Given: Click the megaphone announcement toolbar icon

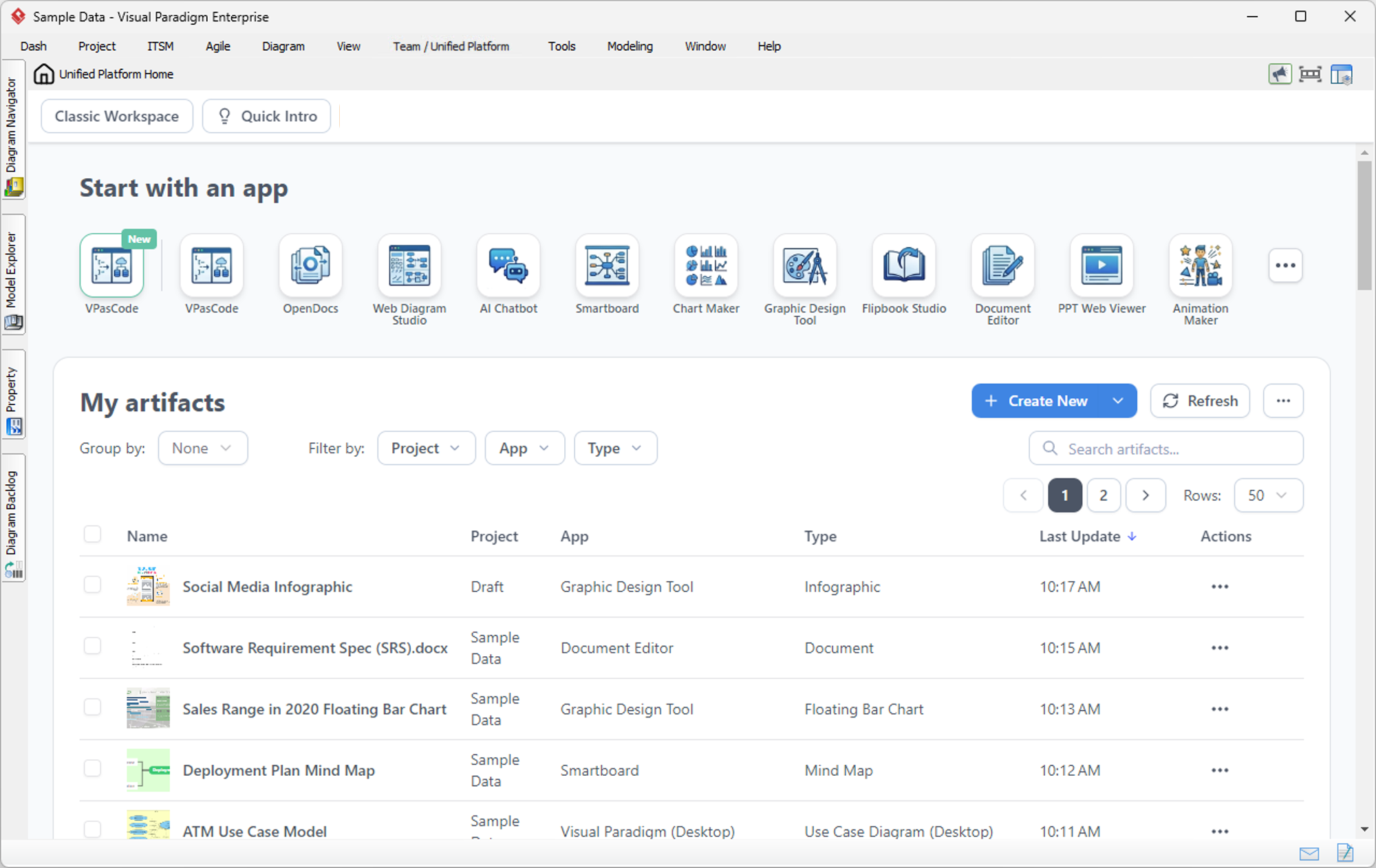Looking at the screenshot, I should [x=1280, y=74].
